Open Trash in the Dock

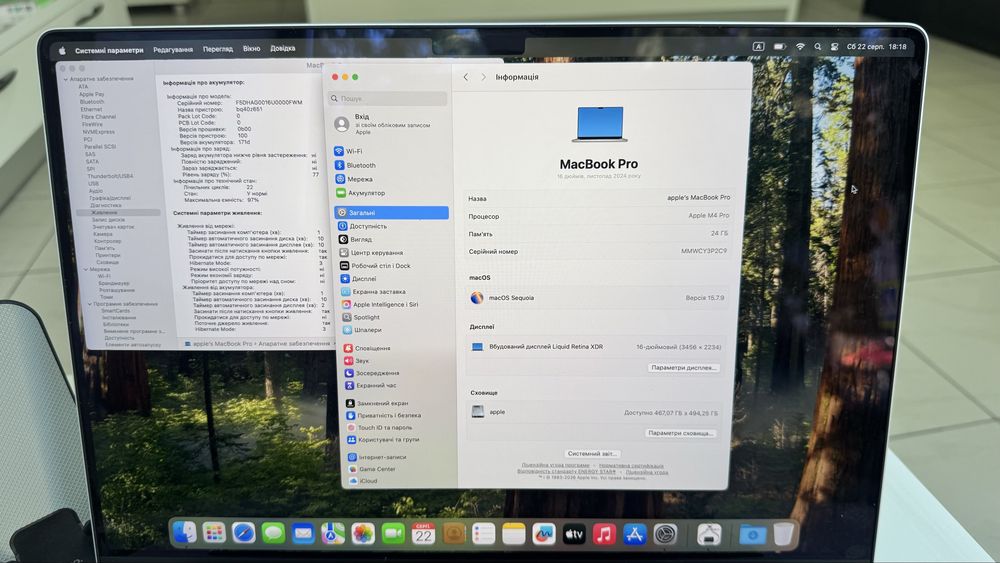(784, 534)
